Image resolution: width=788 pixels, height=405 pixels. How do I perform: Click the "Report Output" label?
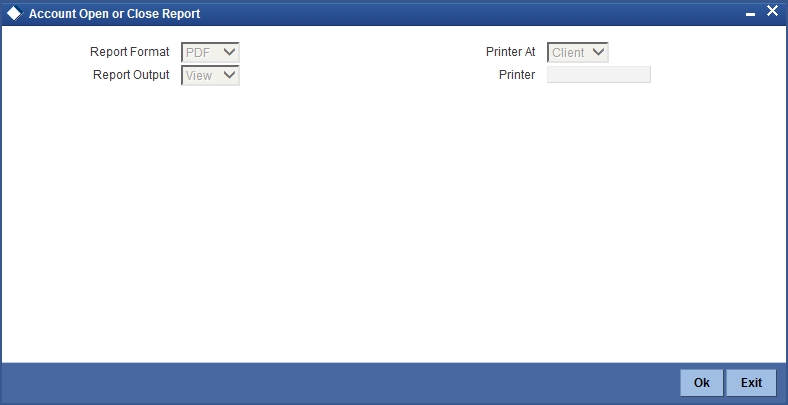click(x=131, y=75)
